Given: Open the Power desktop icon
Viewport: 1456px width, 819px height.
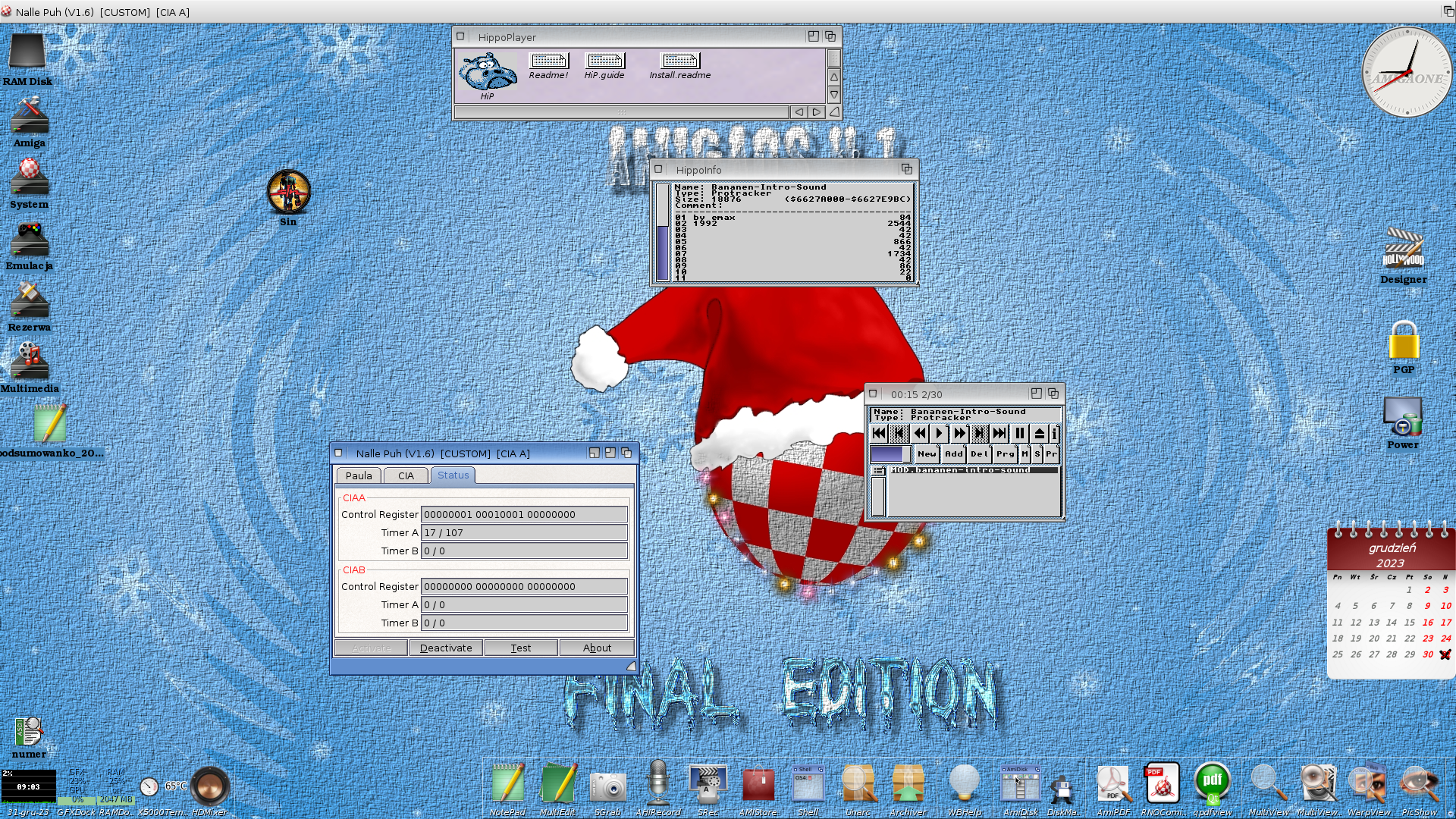Looking at the screenshot, I should [1403, 423].
